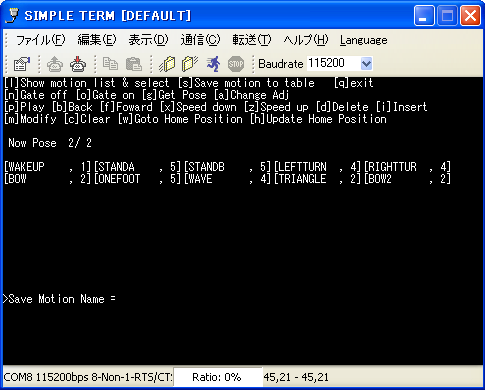The width and height of the screenshot is (485, 390).
Task: Open the ヘルプ(H) menu
Action: pyautogui.click(x=306, y=40)
